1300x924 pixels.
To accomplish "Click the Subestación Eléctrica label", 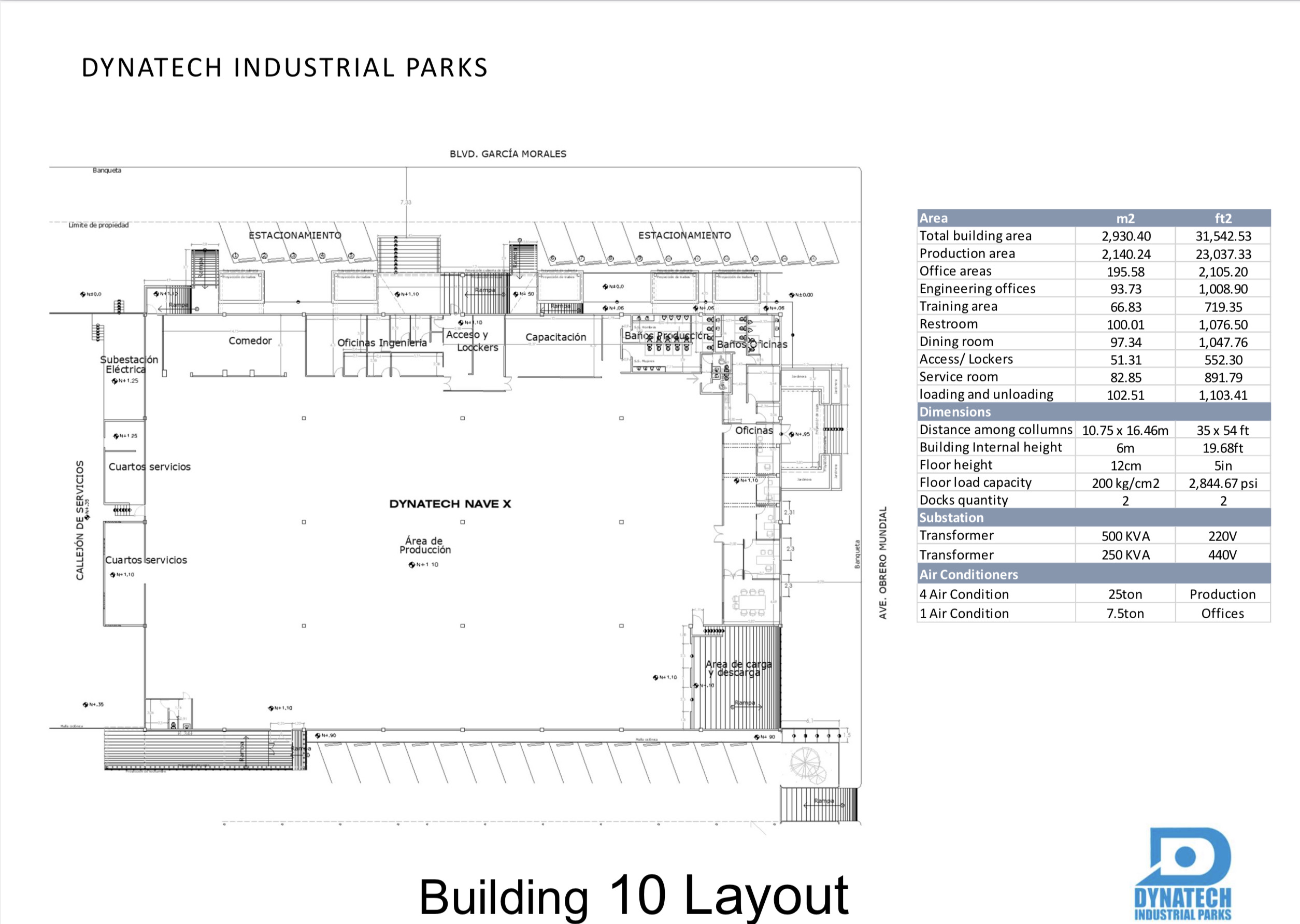I will (128, 364).
